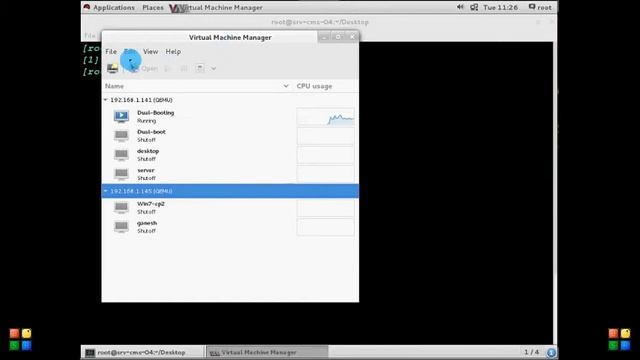Collapse the 192.168.1.145 (QEMU) connection
The width and height of the screenshot is (640, 360).
pos(105,191)
